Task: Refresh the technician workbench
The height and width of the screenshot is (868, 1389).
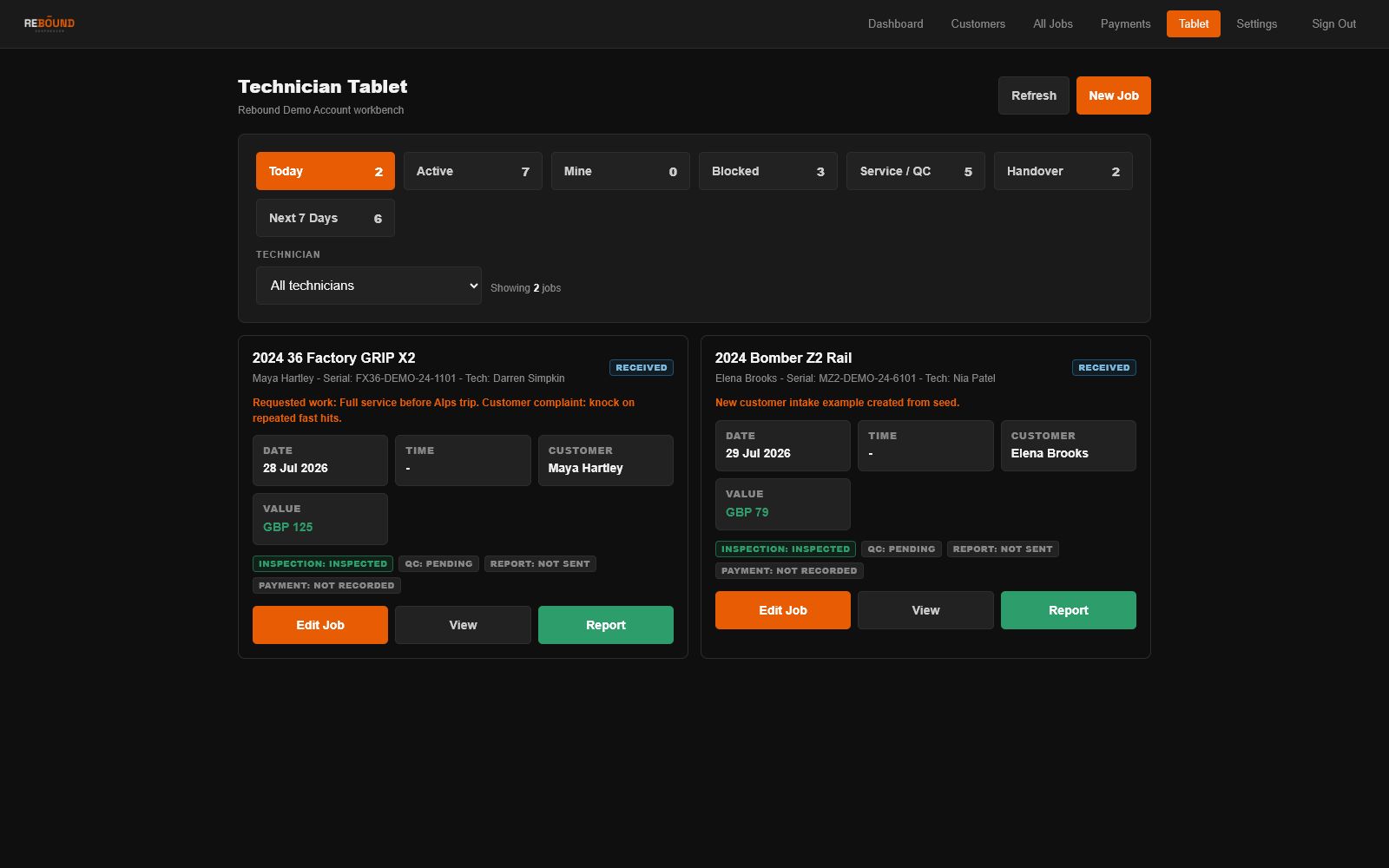Action: click(1033, 95)
